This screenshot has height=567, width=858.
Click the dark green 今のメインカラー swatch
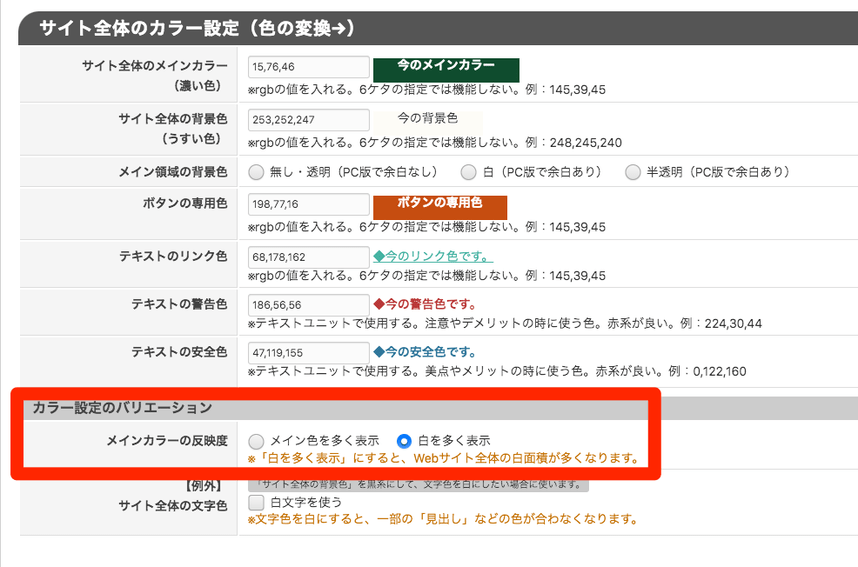[446, 68]
